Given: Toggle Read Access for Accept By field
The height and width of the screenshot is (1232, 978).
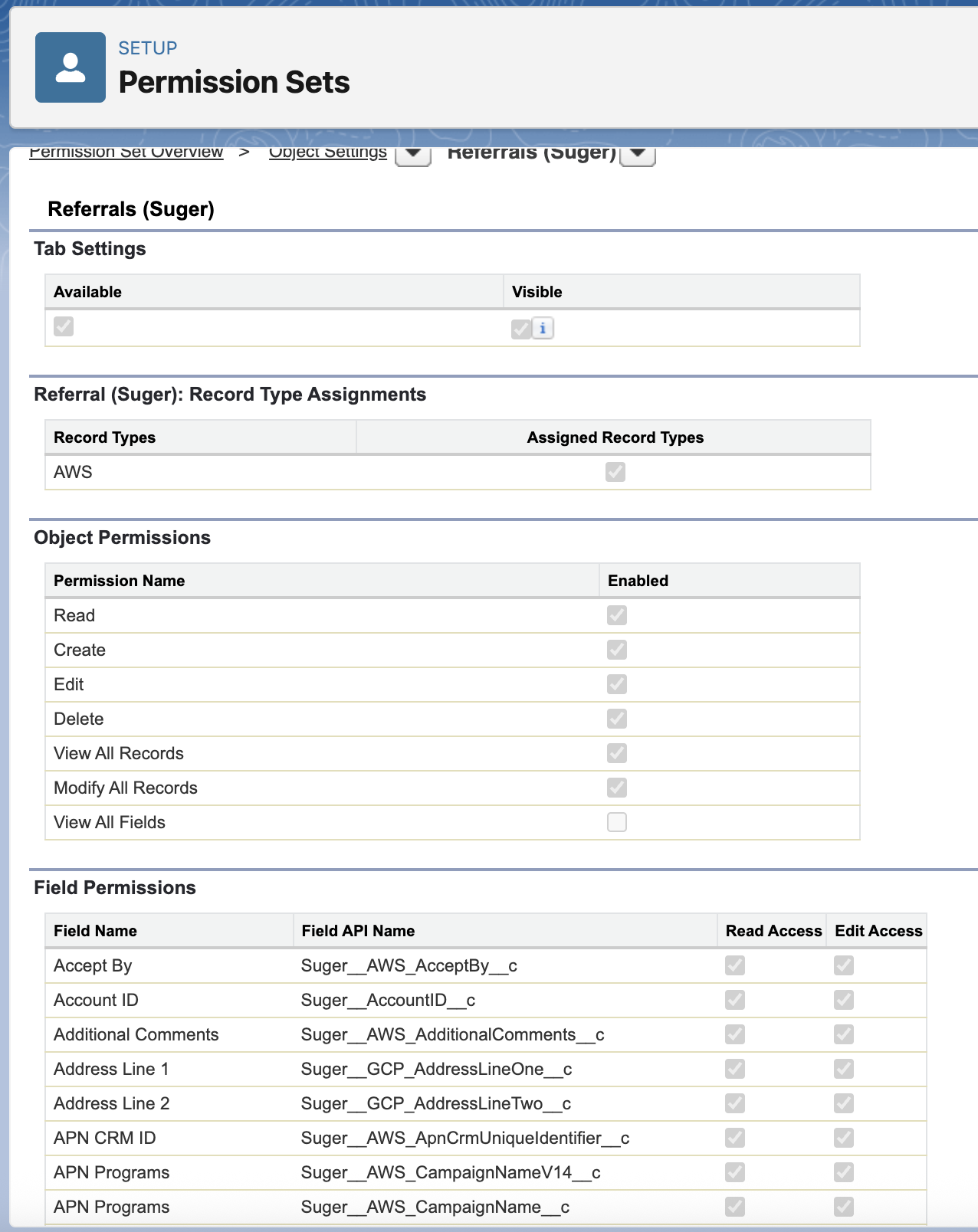Looking at the screenshot, I should click(x=735, y=965).
